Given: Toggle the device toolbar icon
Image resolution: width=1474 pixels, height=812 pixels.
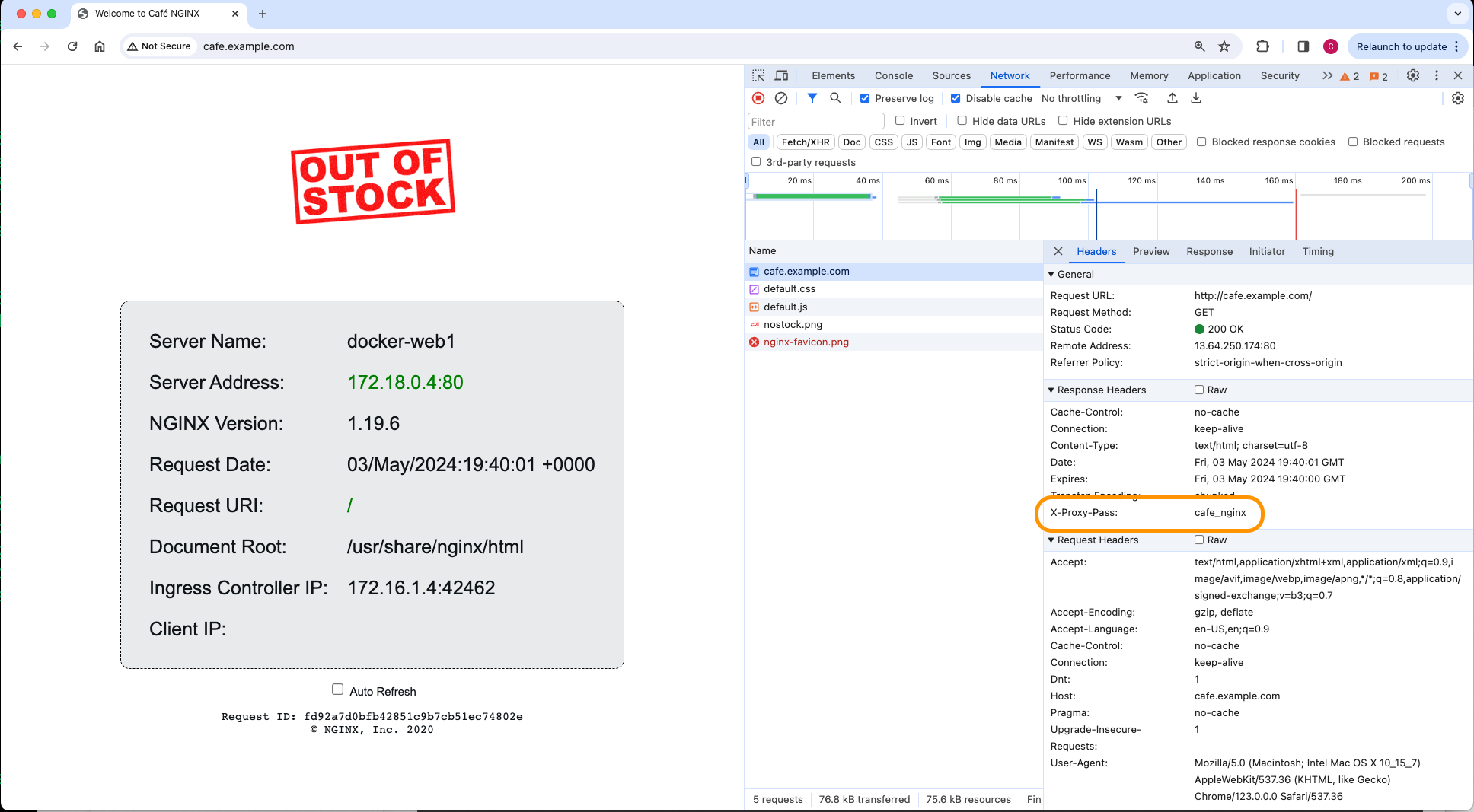Looking at the screenshot, I should point(781,75).
